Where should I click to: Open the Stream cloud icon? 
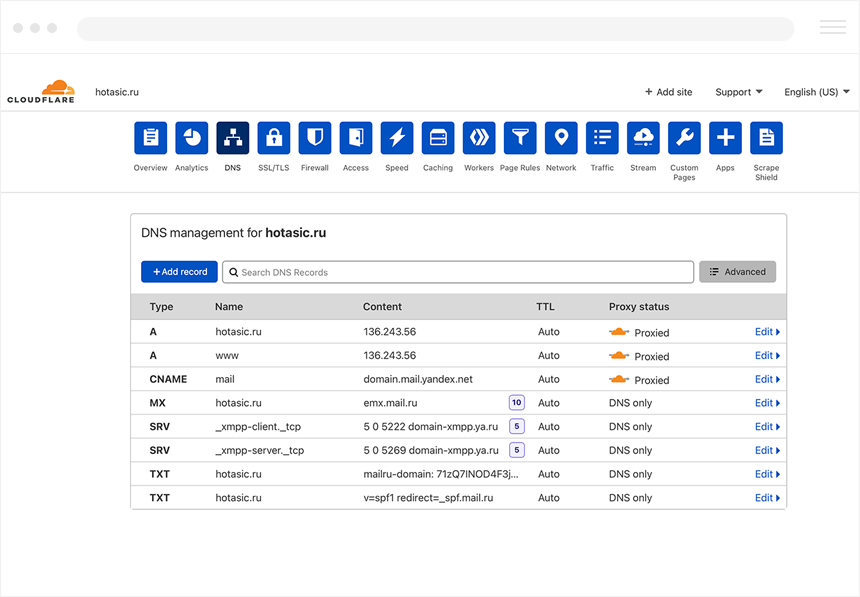point(643,138)
